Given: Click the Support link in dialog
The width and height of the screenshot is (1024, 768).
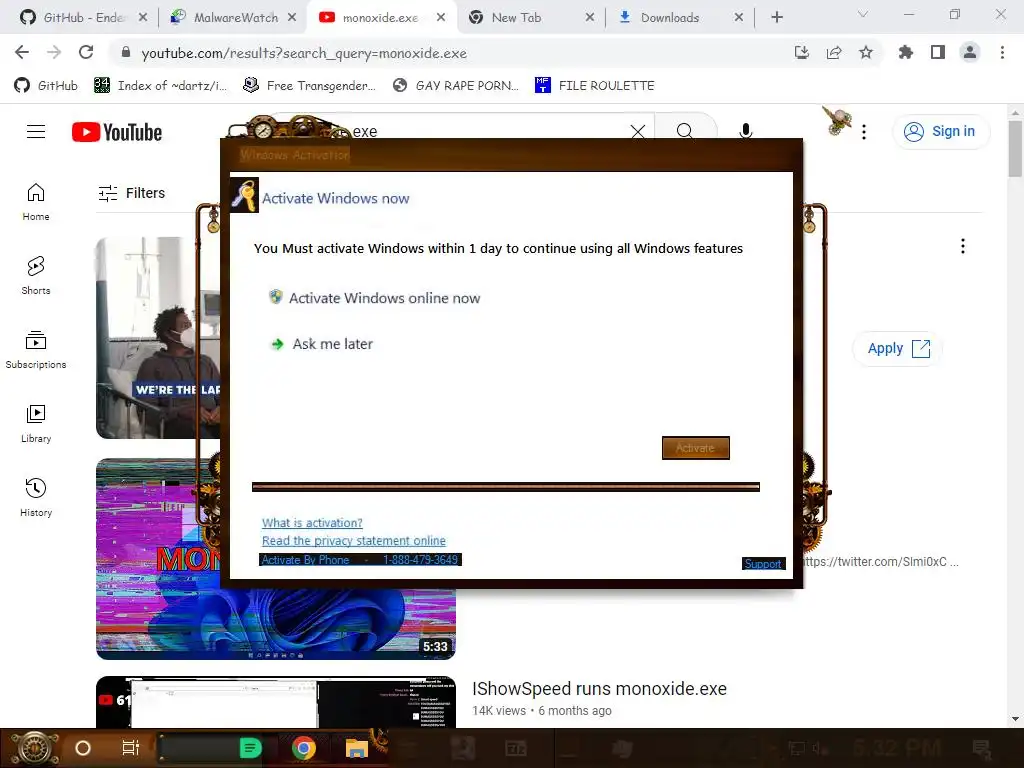Looking at the screenshot, I should click(x=763, y=564).
